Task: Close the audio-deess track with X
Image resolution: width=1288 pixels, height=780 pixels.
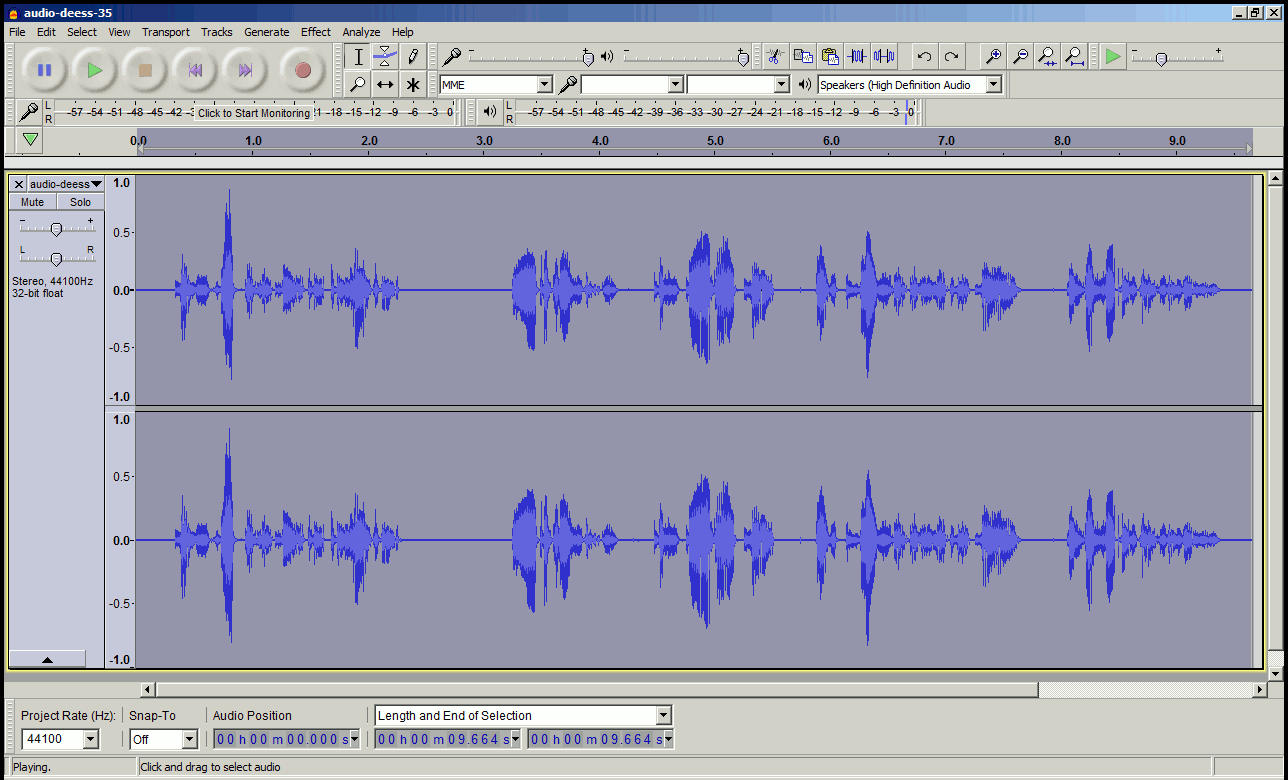Action: pos(18,184)
